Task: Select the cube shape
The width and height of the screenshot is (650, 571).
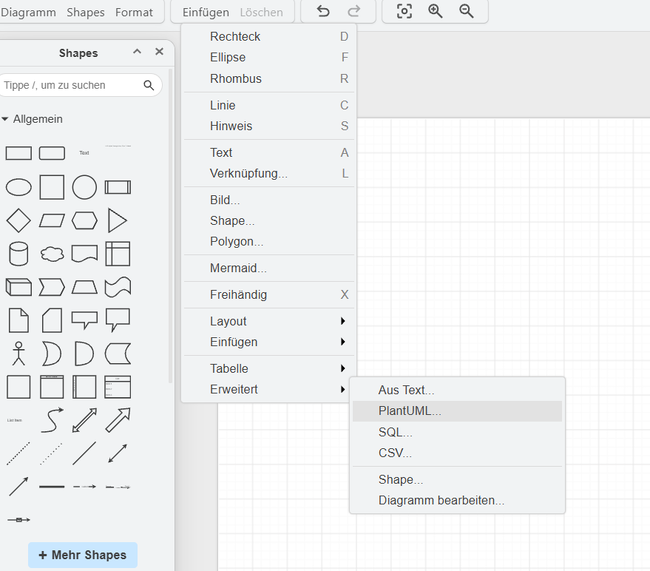Action: tap(19, 287)
